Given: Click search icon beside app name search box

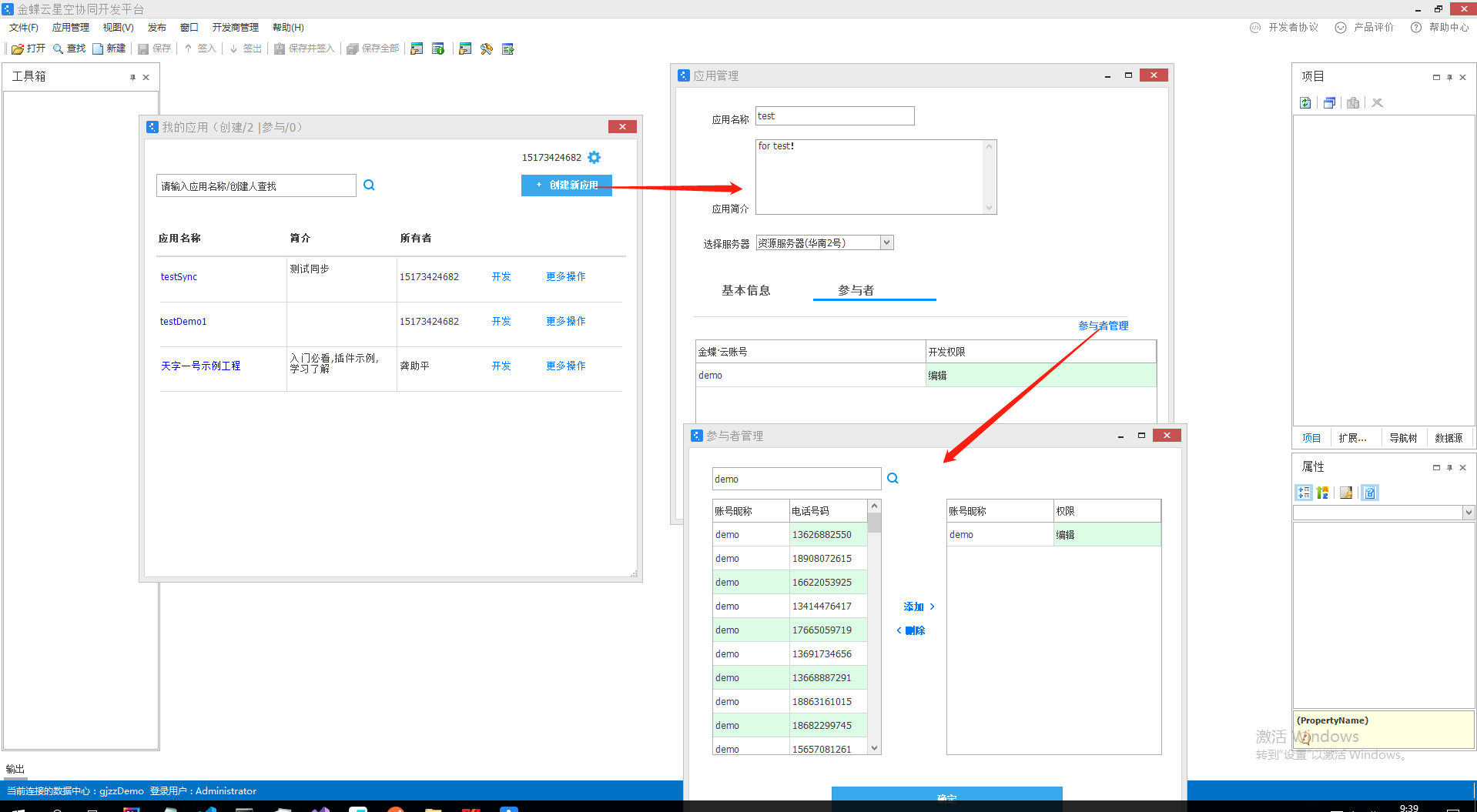Looking at the screenshot, I should pos(369,185).
